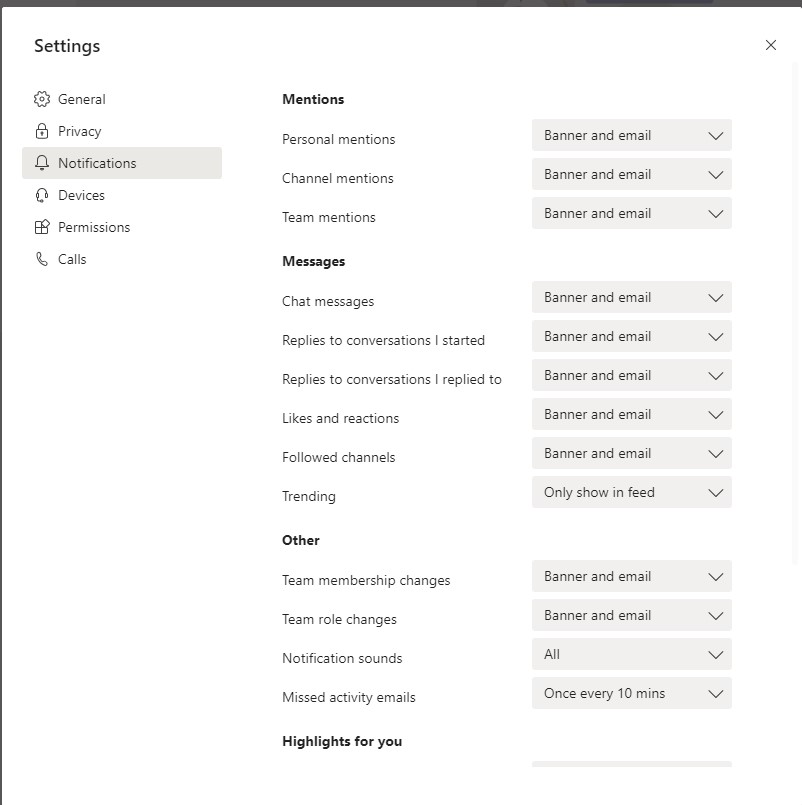This screenshot has height=805, width=802.
Task: Expand the Missed activity emails dropdown
Action: 631,693
